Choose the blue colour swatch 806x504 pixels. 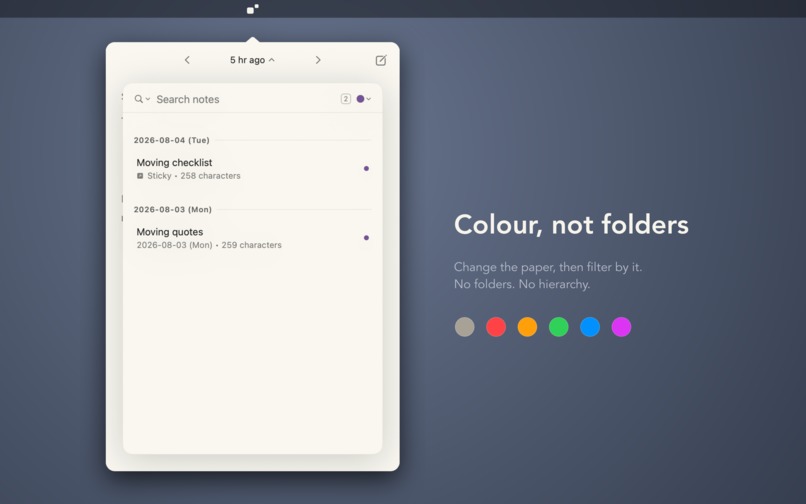[x=590, y=327]
